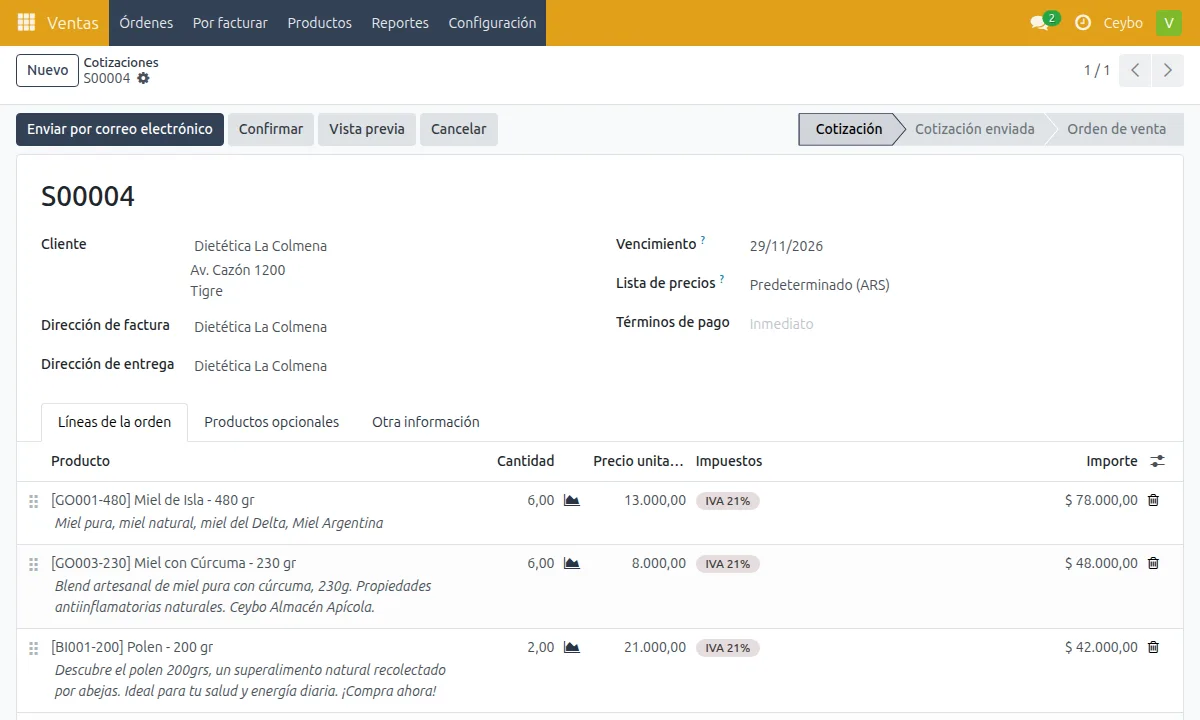Go to next record arrow
This screenshot has width=1200, height=720.
coord(1167,70)
